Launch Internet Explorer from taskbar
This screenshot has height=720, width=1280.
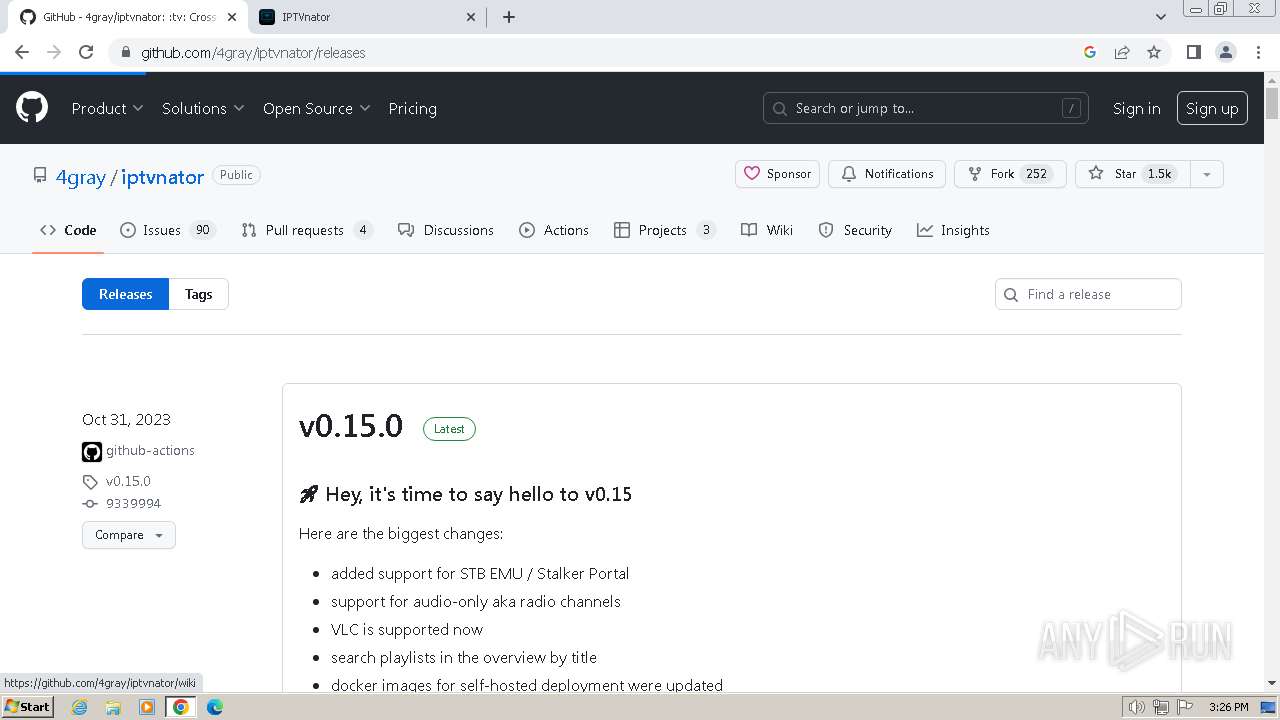point(80,707)
